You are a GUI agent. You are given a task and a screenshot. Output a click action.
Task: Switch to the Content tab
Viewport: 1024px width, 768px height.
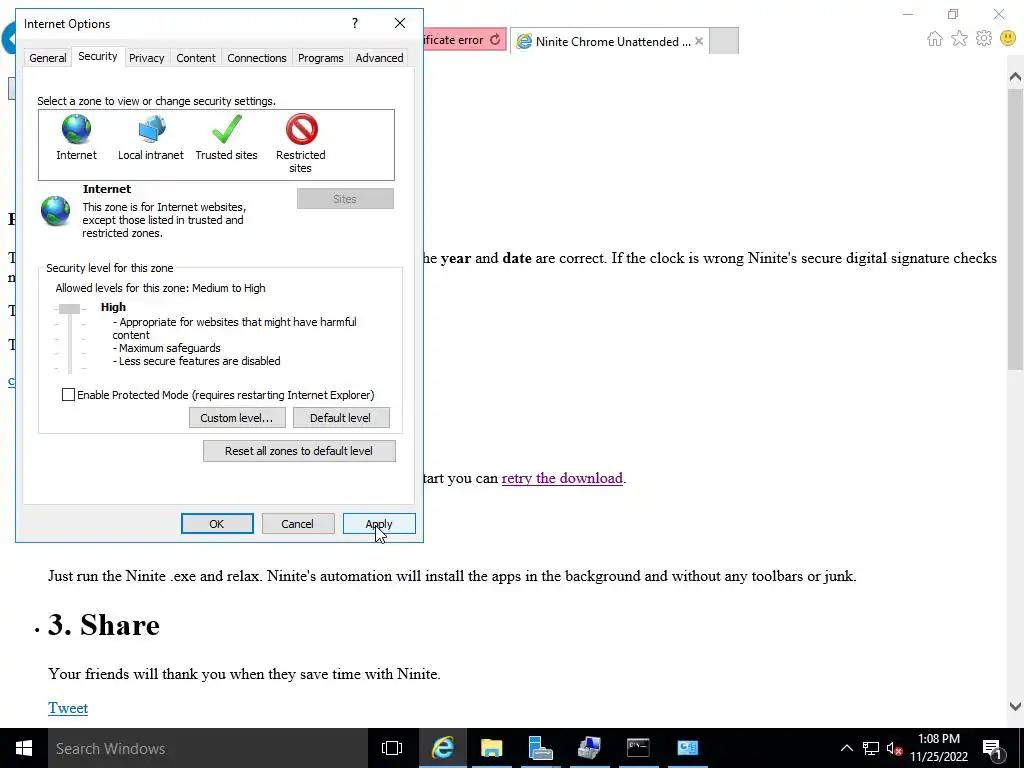click(x=195, y=57)
